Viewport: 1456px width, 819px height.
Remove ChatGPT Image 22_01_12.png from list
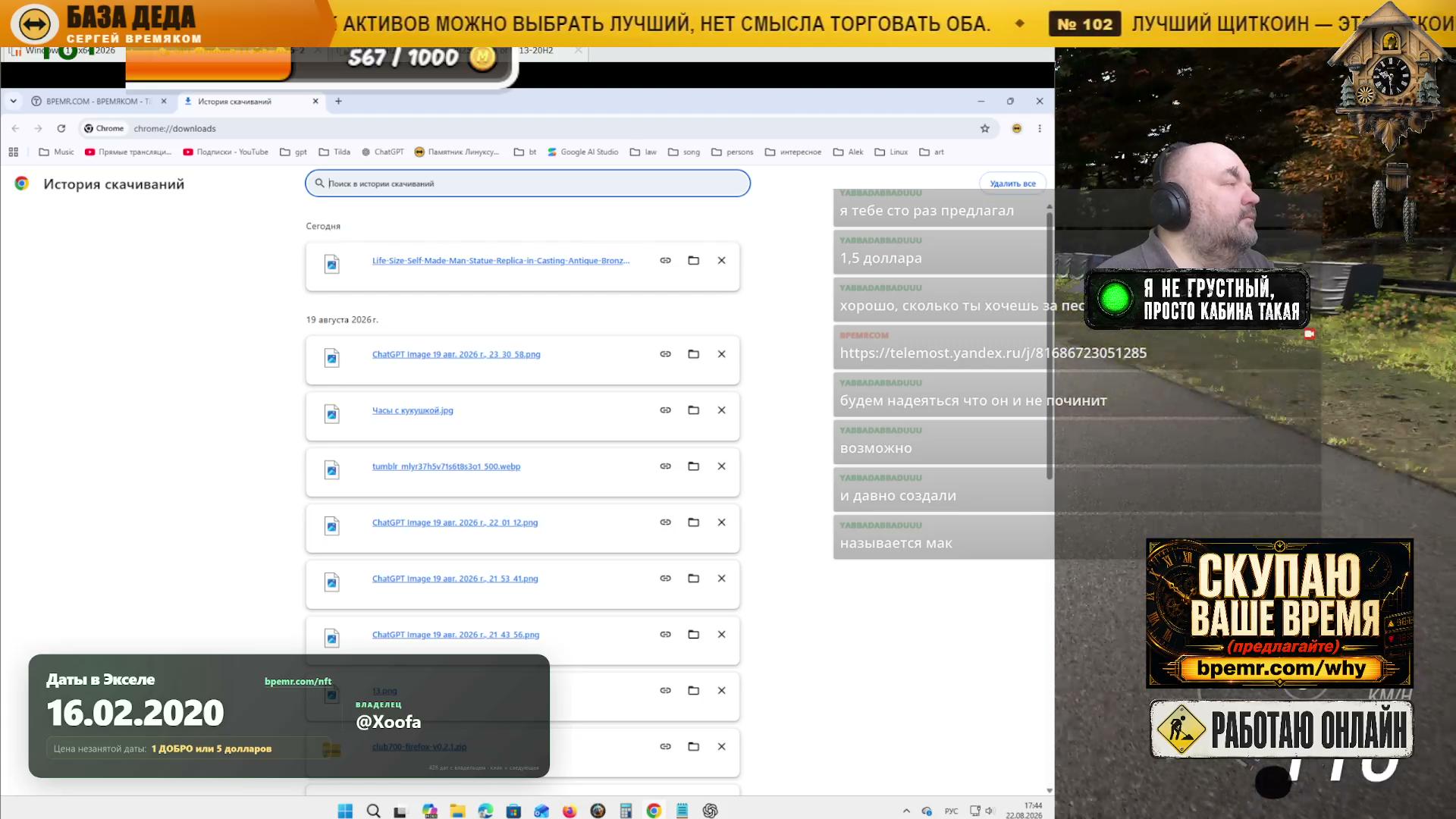point(721,522)
